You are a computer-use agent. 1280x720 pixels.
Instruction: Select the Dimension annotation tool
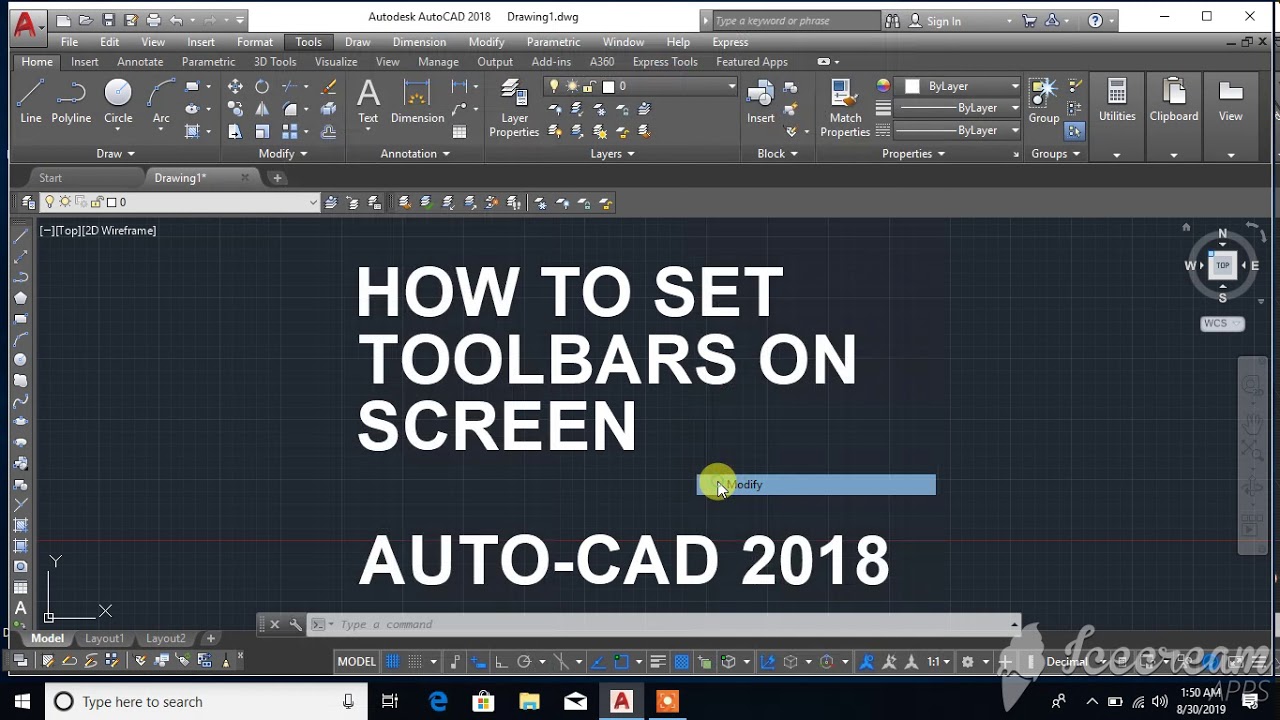coord(417,103)
